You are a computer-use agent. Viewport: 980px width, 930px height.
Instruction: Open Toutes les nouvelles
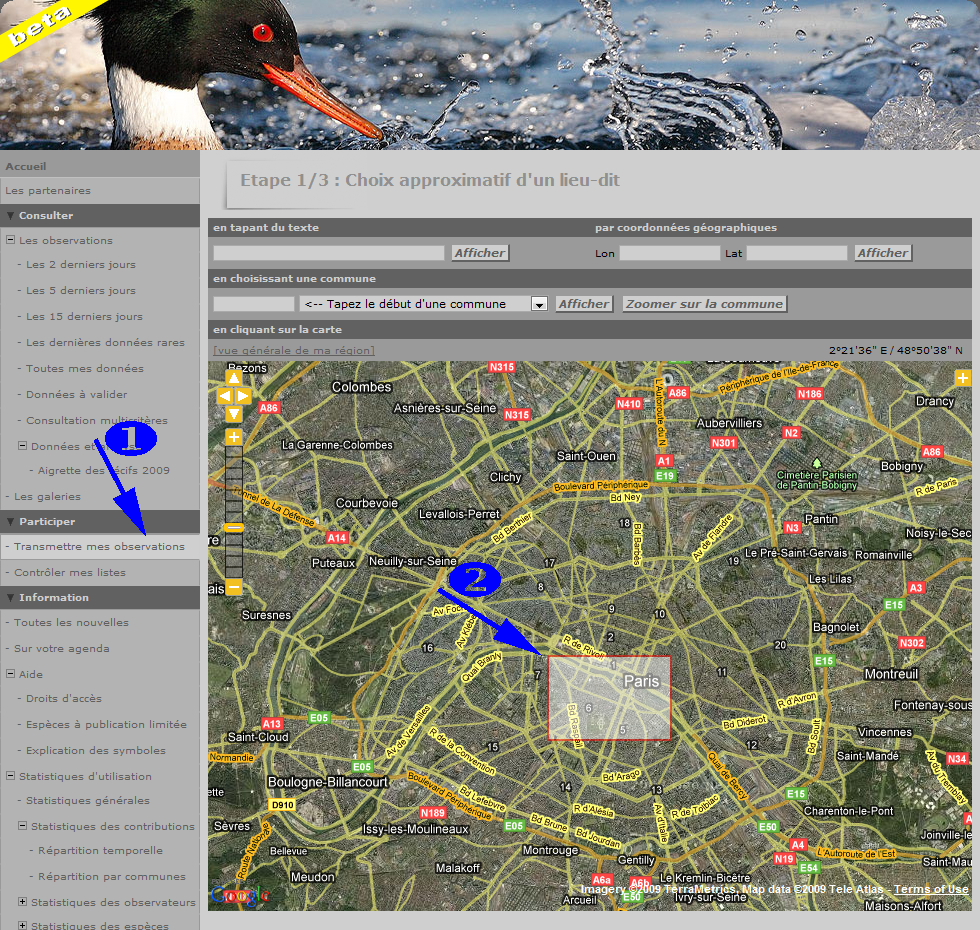click(71, 623)
